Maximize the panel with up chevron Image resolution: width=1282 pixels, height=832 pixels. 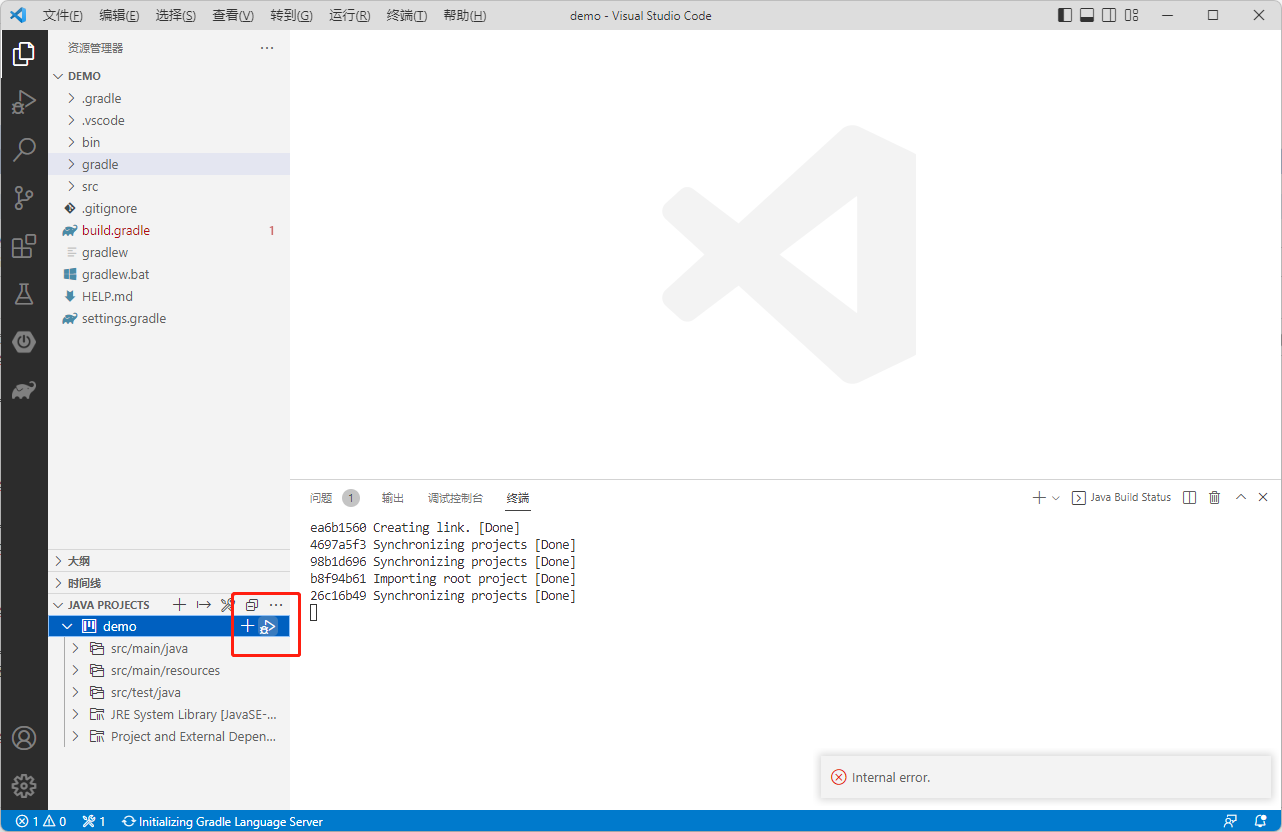pyautogui.click(x=1241, y=497)
